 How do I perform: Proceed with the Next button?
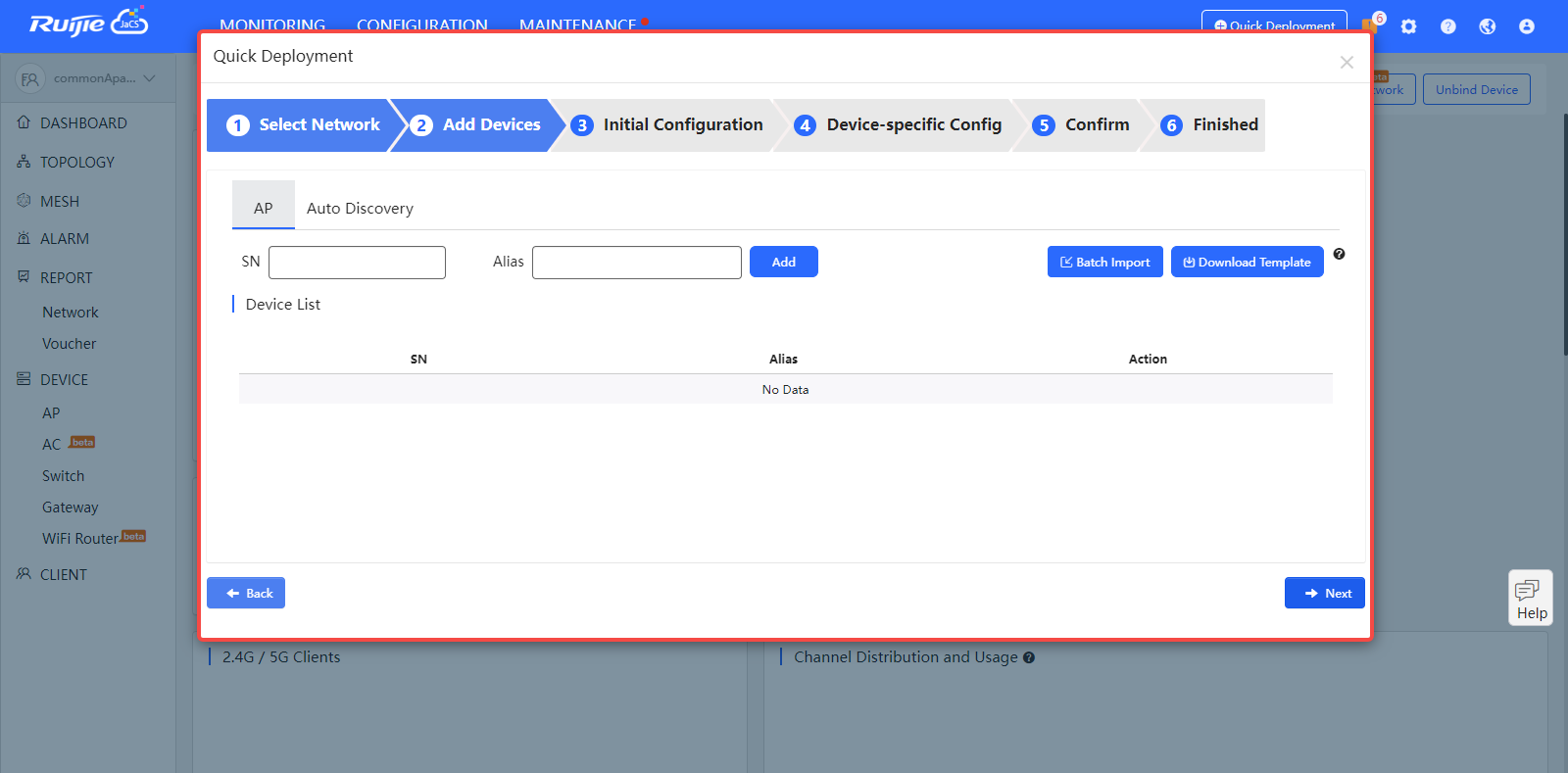click(x=1324, y=593)
